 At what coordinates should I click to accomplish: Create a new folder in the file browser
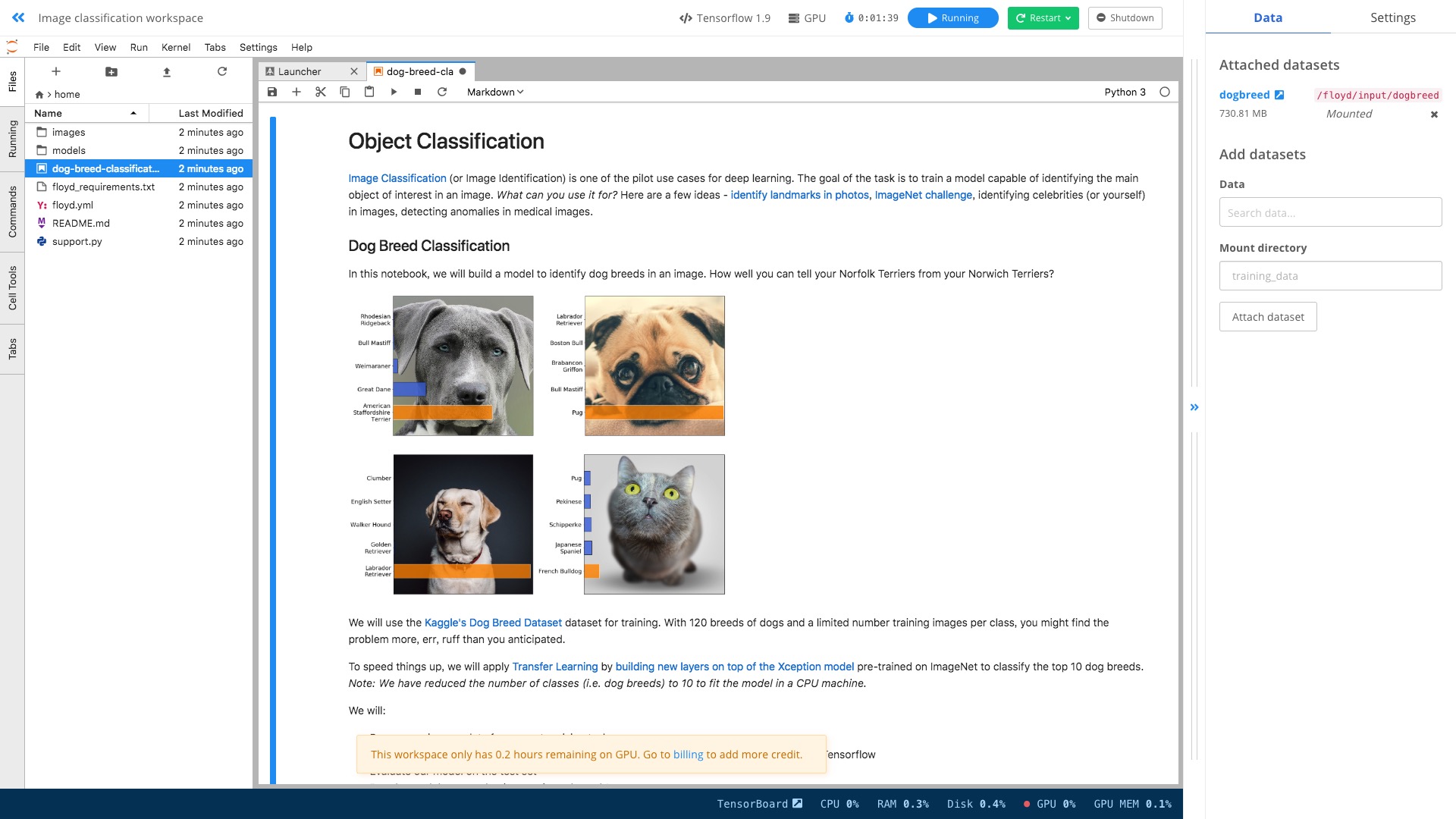tap(111, 71)
